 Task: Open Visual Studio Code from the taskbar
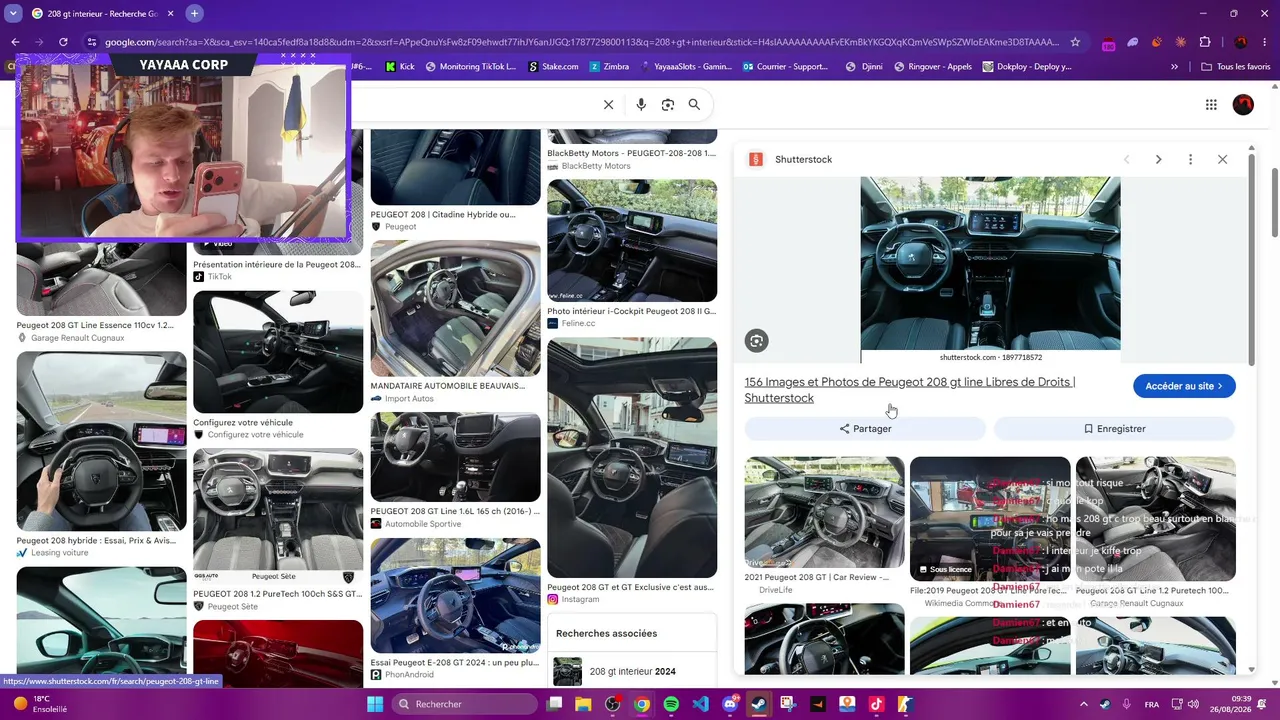click(x=701, y=704)
